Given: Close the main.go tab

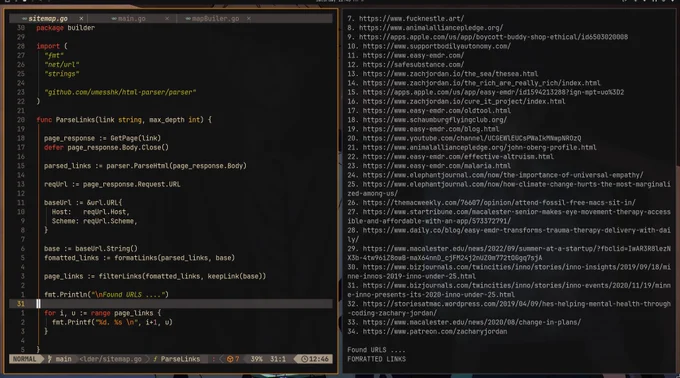Looking at the screenshot, I should coord(167,19).
